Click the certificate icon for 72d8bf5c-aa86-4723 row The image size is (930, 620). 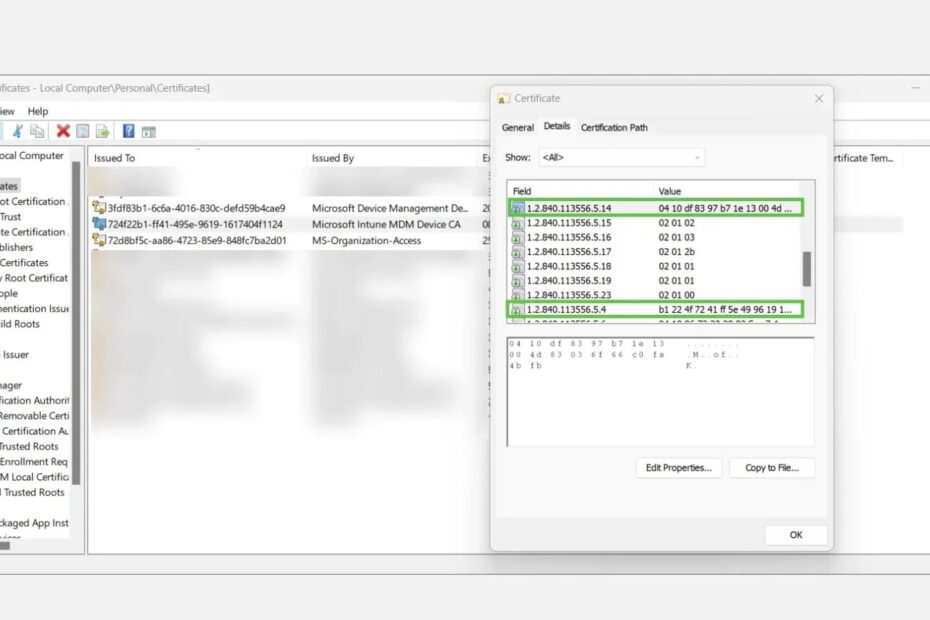(x=99, y=240)
